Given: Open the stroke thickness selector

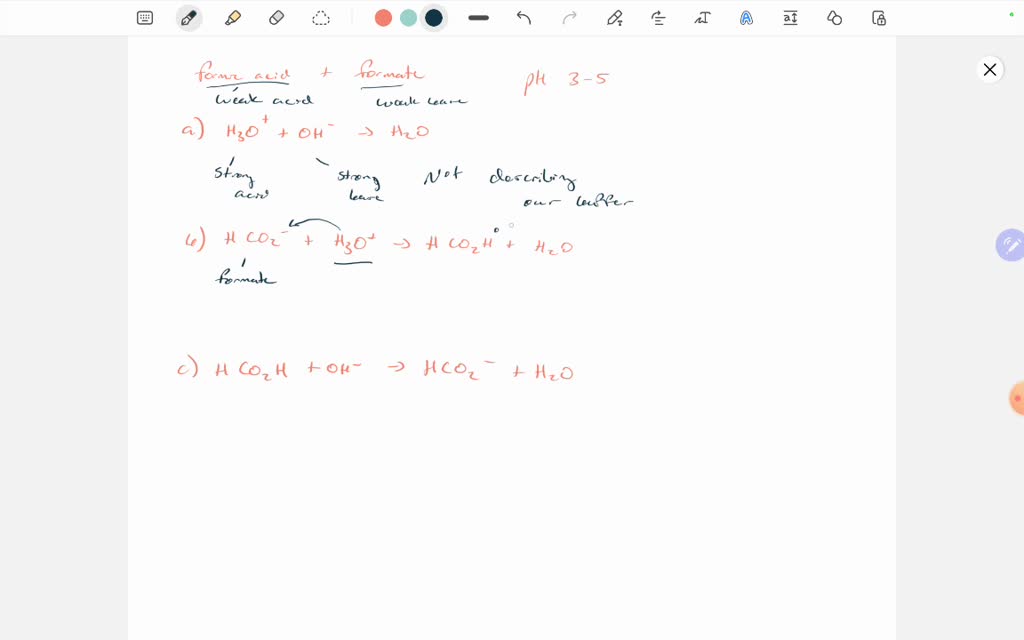Looking at the screenshot, I should (x=478, y=17).
